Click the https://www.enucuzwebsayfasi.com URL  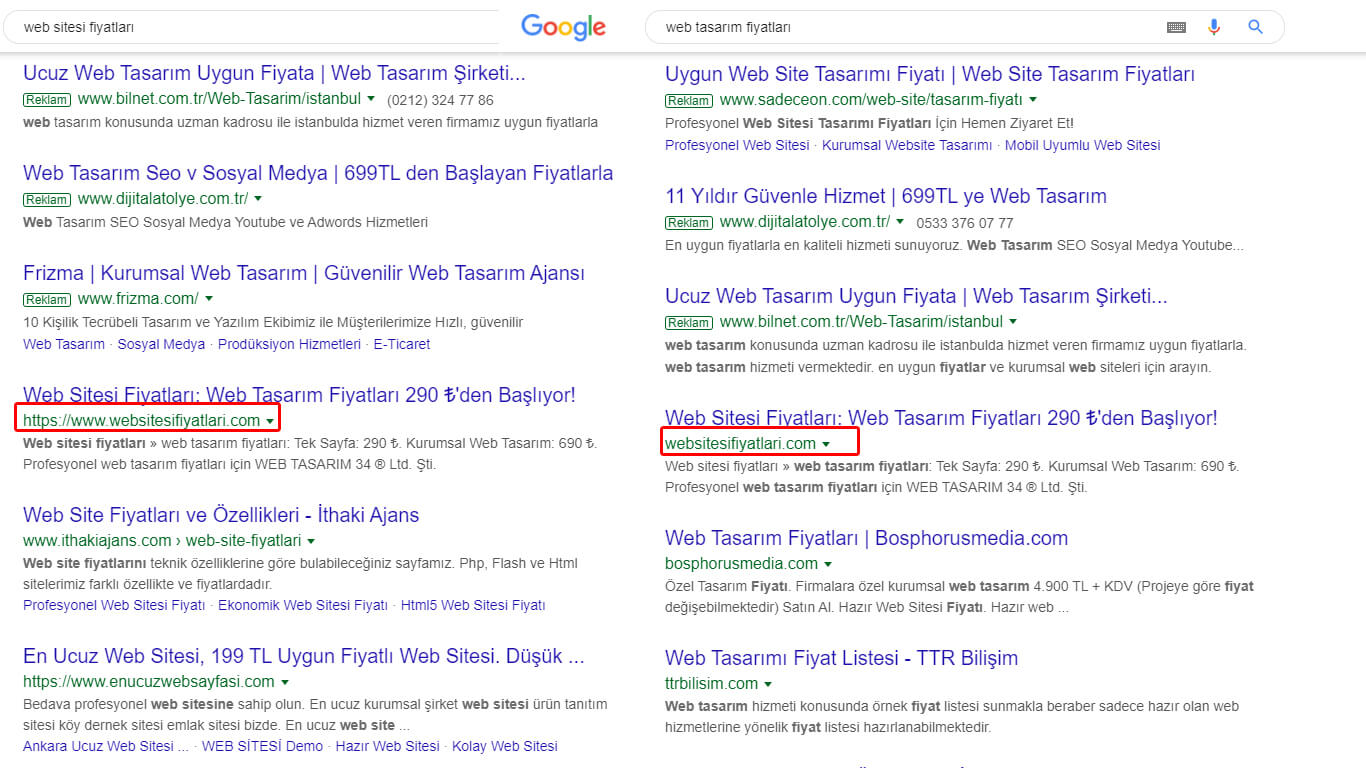149,682
